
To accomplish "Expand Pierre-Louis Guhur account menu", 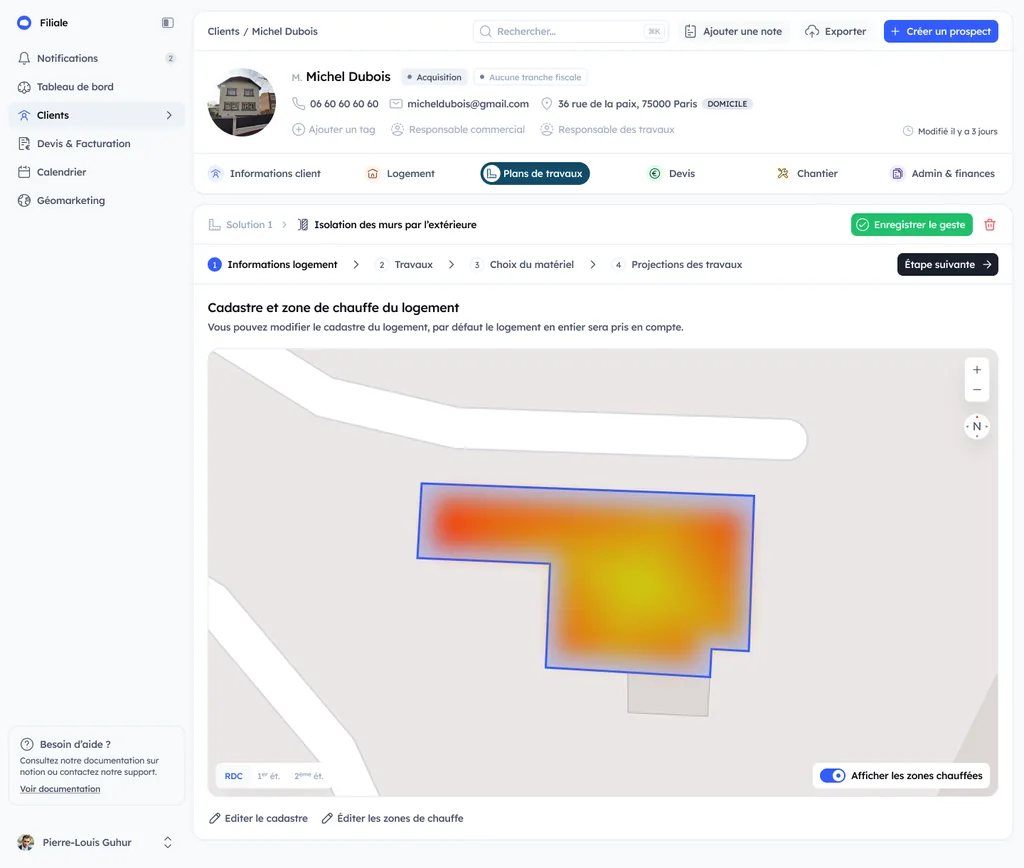I will [168, 843].
